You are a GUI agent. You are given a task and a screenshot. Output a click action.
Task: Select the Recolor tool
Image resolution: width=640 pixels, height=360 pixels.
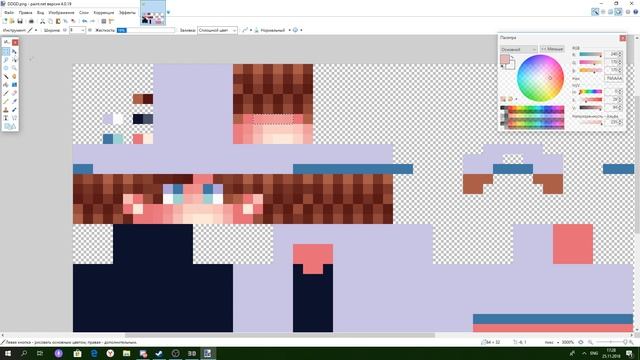click(x=14, y=110)
